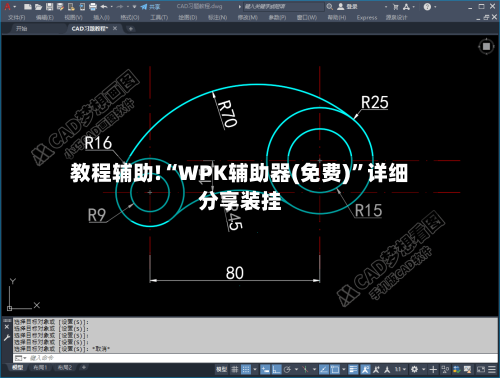Toggle polar tracking

(287, 369)
